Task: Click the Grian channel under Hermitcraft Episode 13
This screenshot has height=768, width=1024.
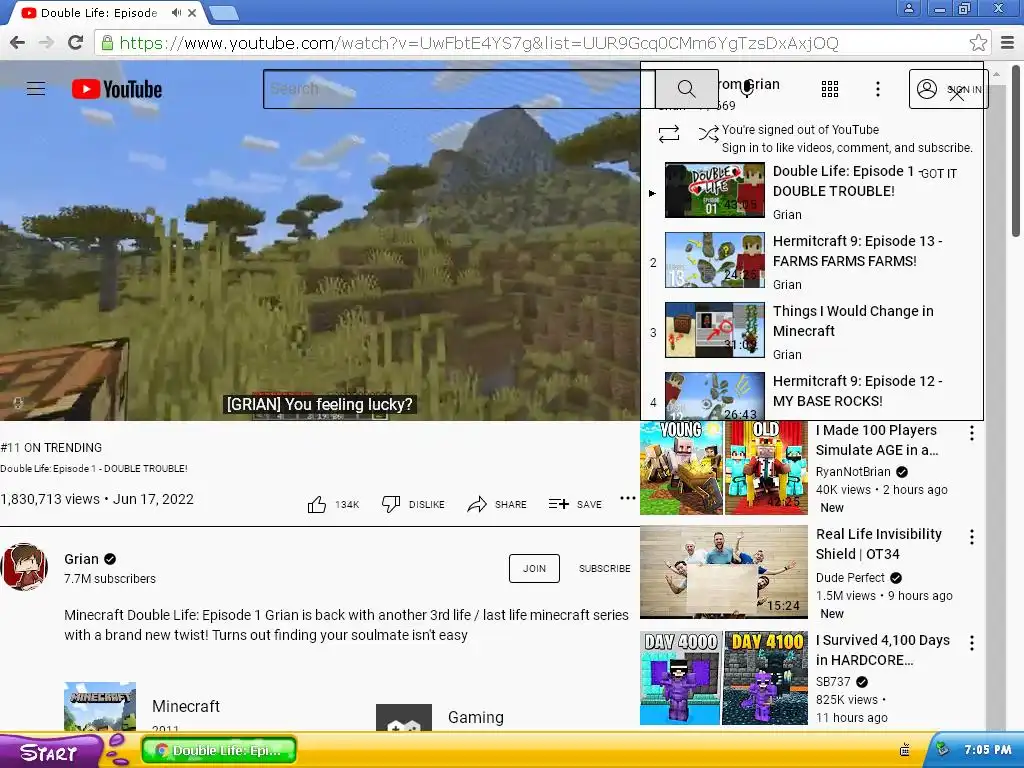Action: pyautogui.click(x=787, y=285)
